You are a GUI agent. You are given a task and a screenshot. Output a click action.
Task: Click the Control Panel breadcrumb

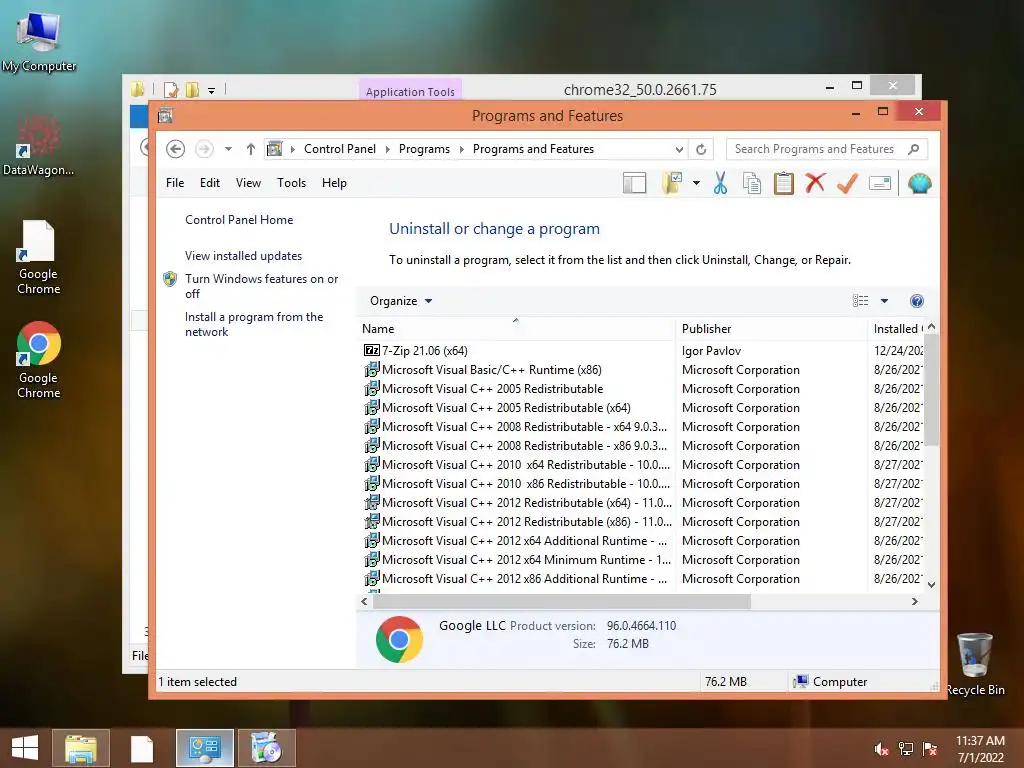(340, 150)
